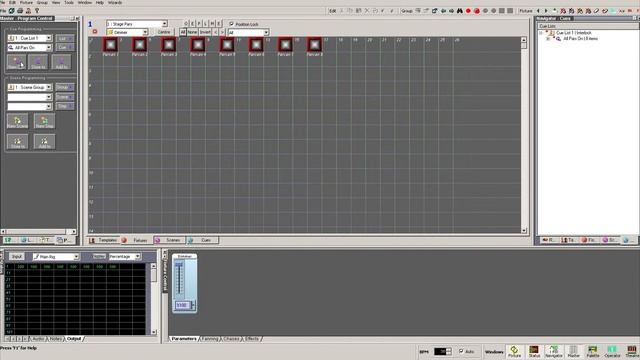The height and width of the screenshot is (360, 640).
Task: Click the Input button in output panel
Action: click(17, 257)
